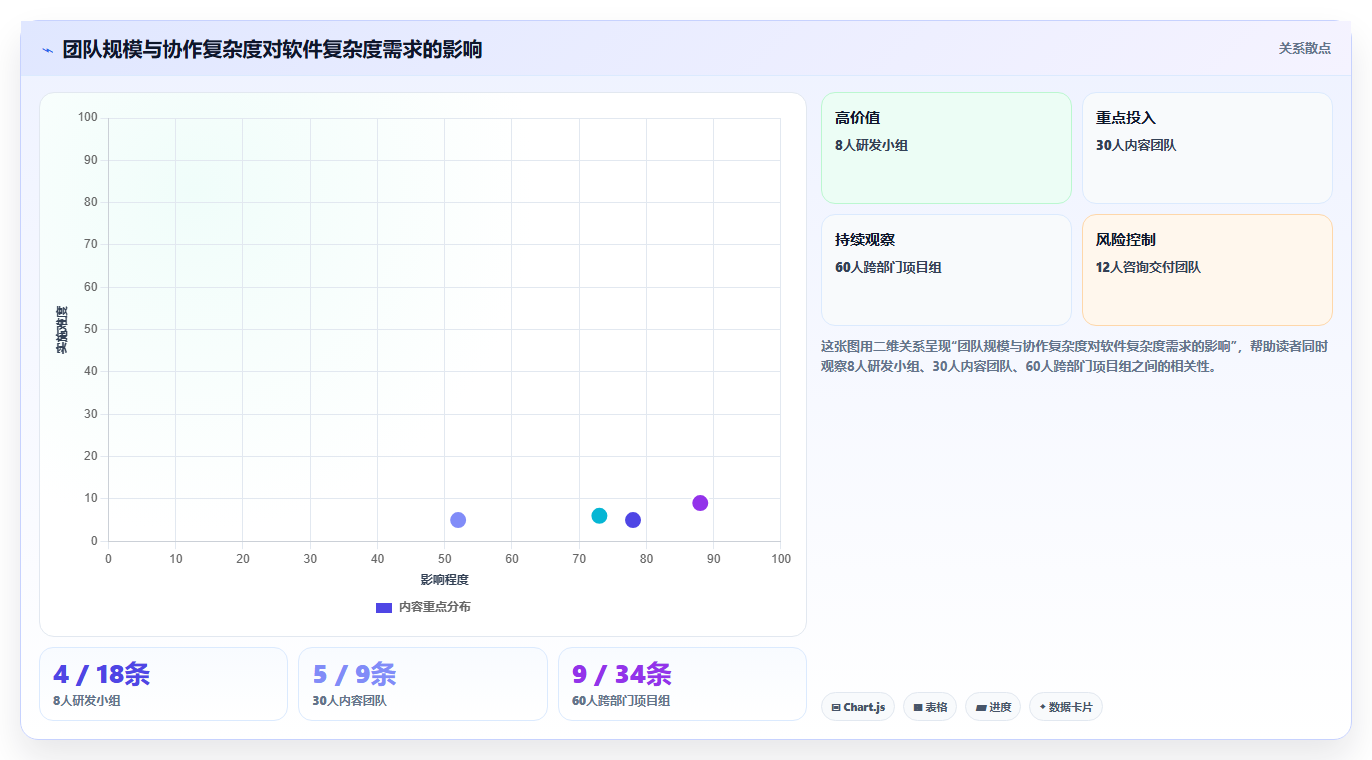Open the 持续观察 card
This screenshot has width=1372, height=760.
tap(946, 270)
